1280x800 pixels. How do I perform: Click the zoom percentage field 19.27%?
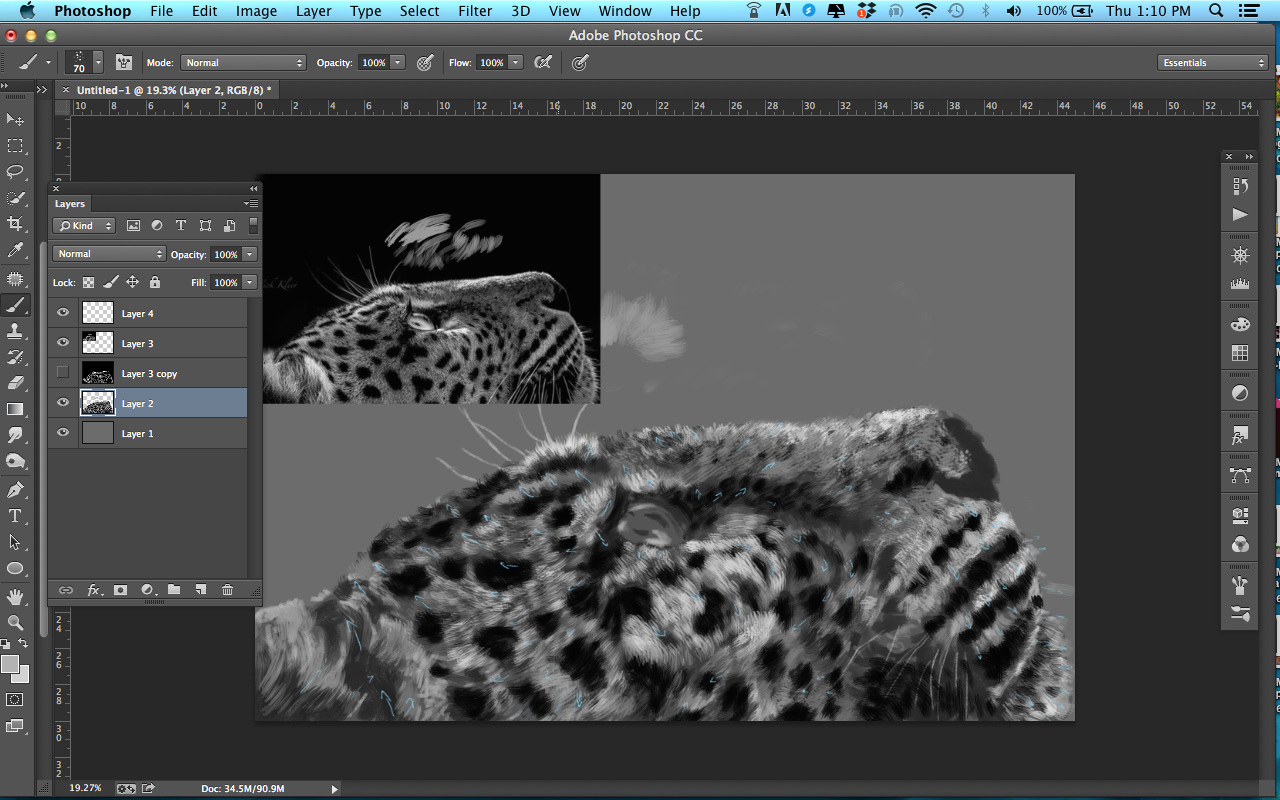(85, 788)
